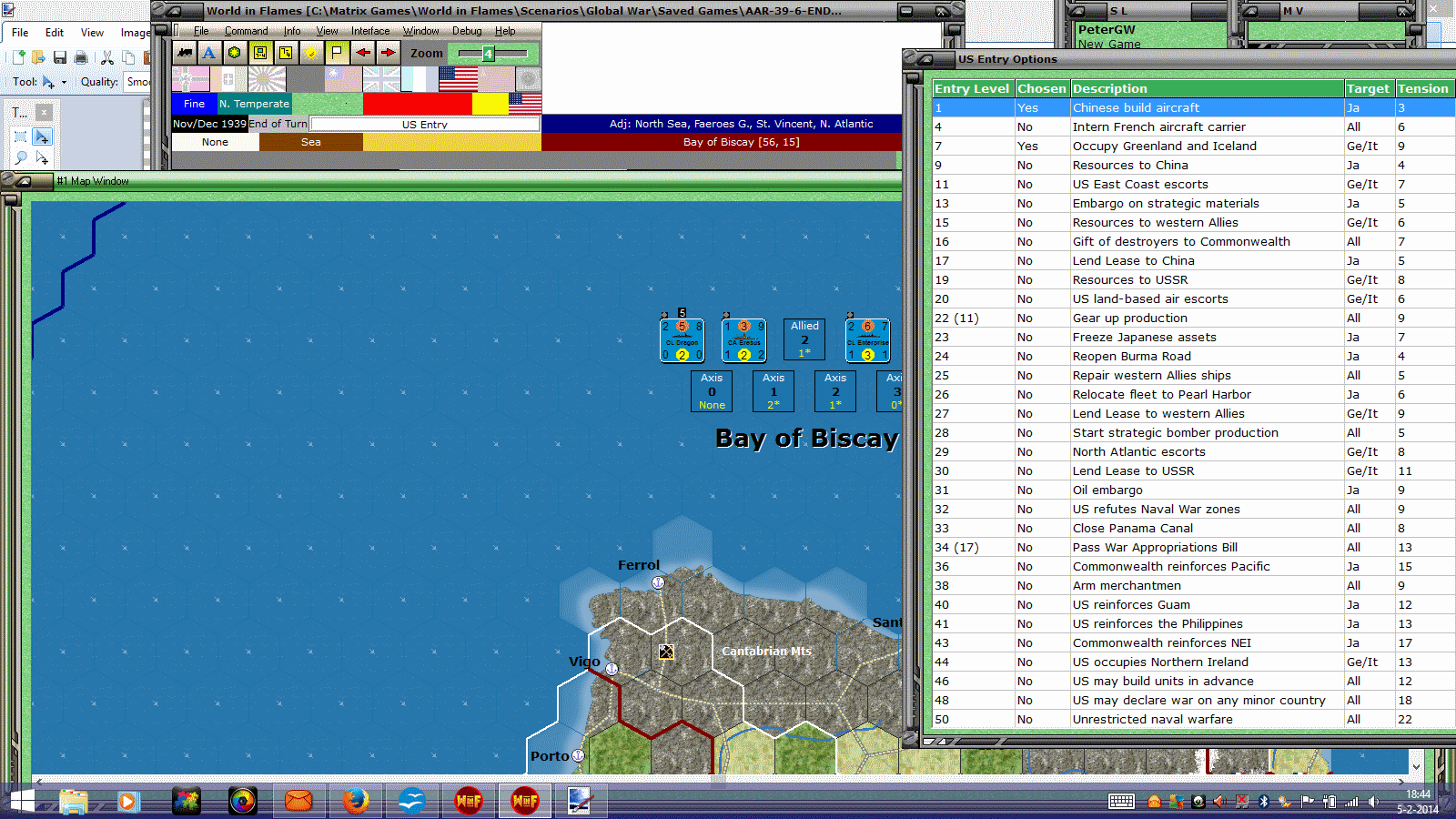
Task: Select the Chinese flag
Action: coord(343,79)
